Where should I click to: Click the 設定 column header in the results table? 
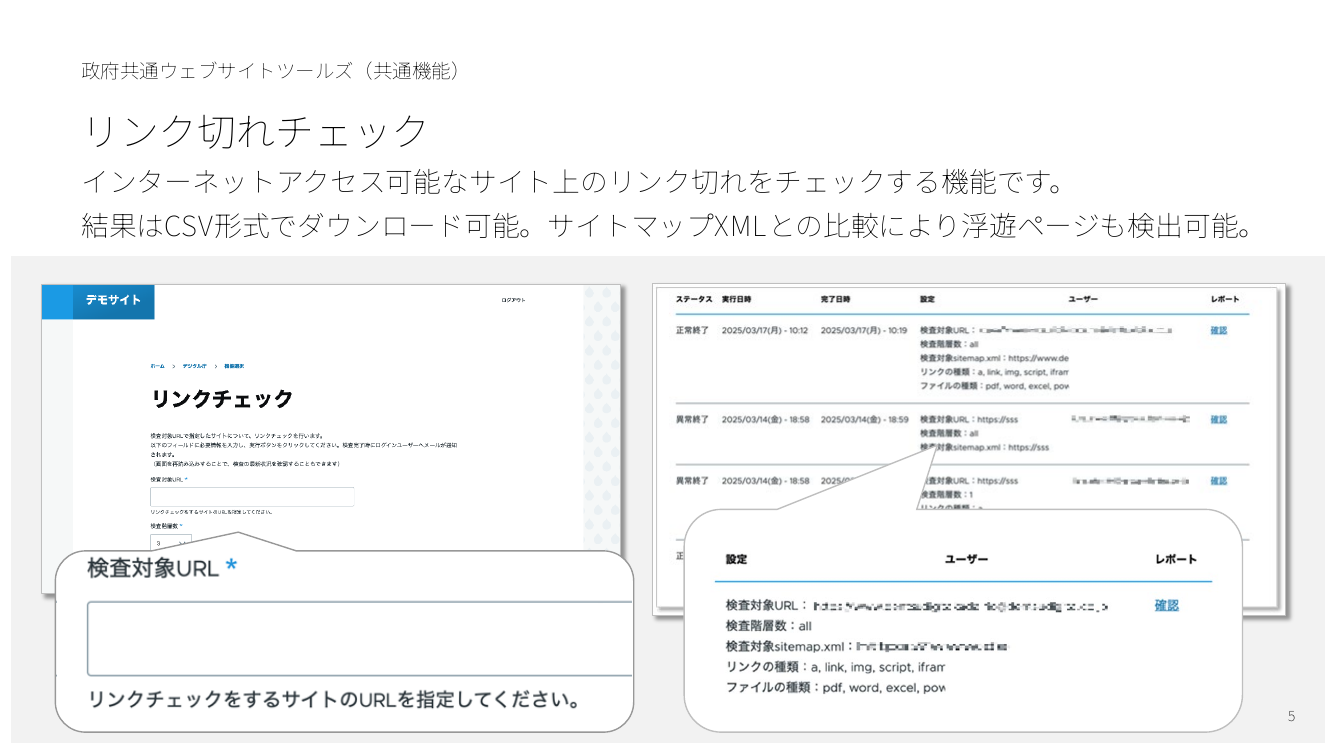pos(927,299)
